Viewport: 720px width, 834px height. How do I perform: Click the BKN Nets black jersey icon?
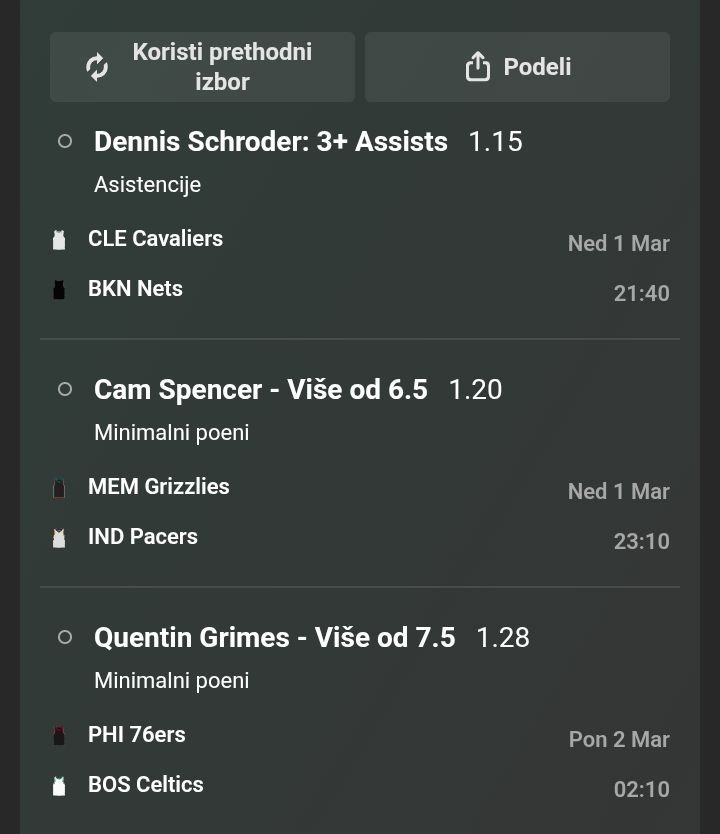click(x=59, y=290)
